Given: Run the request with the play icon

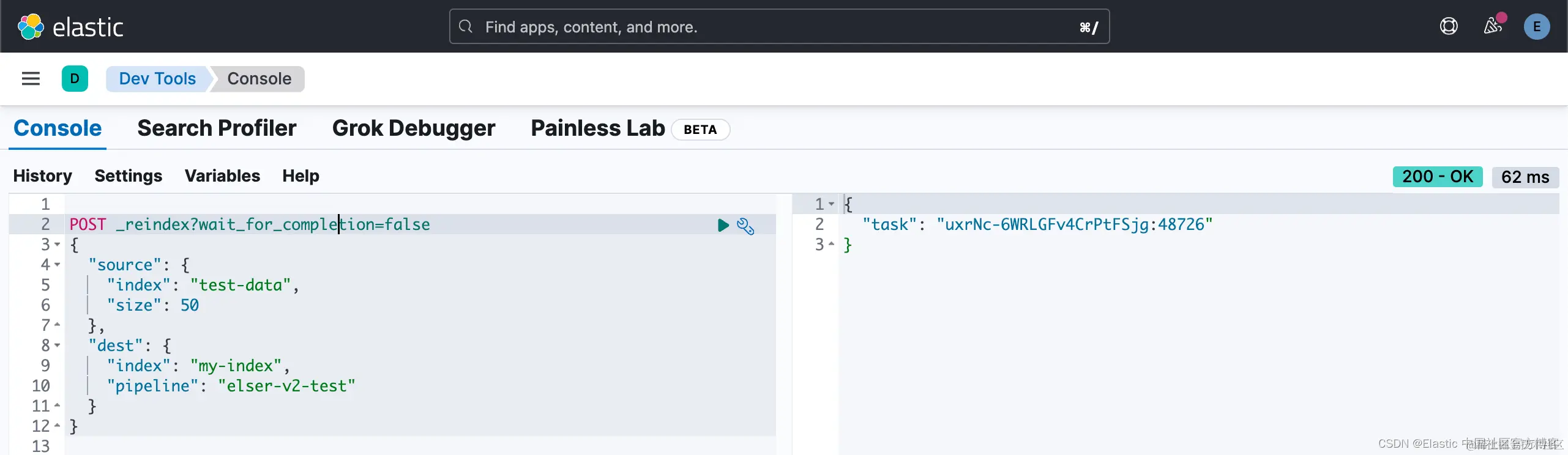Looking at the screenshot, I should (723, 225).
